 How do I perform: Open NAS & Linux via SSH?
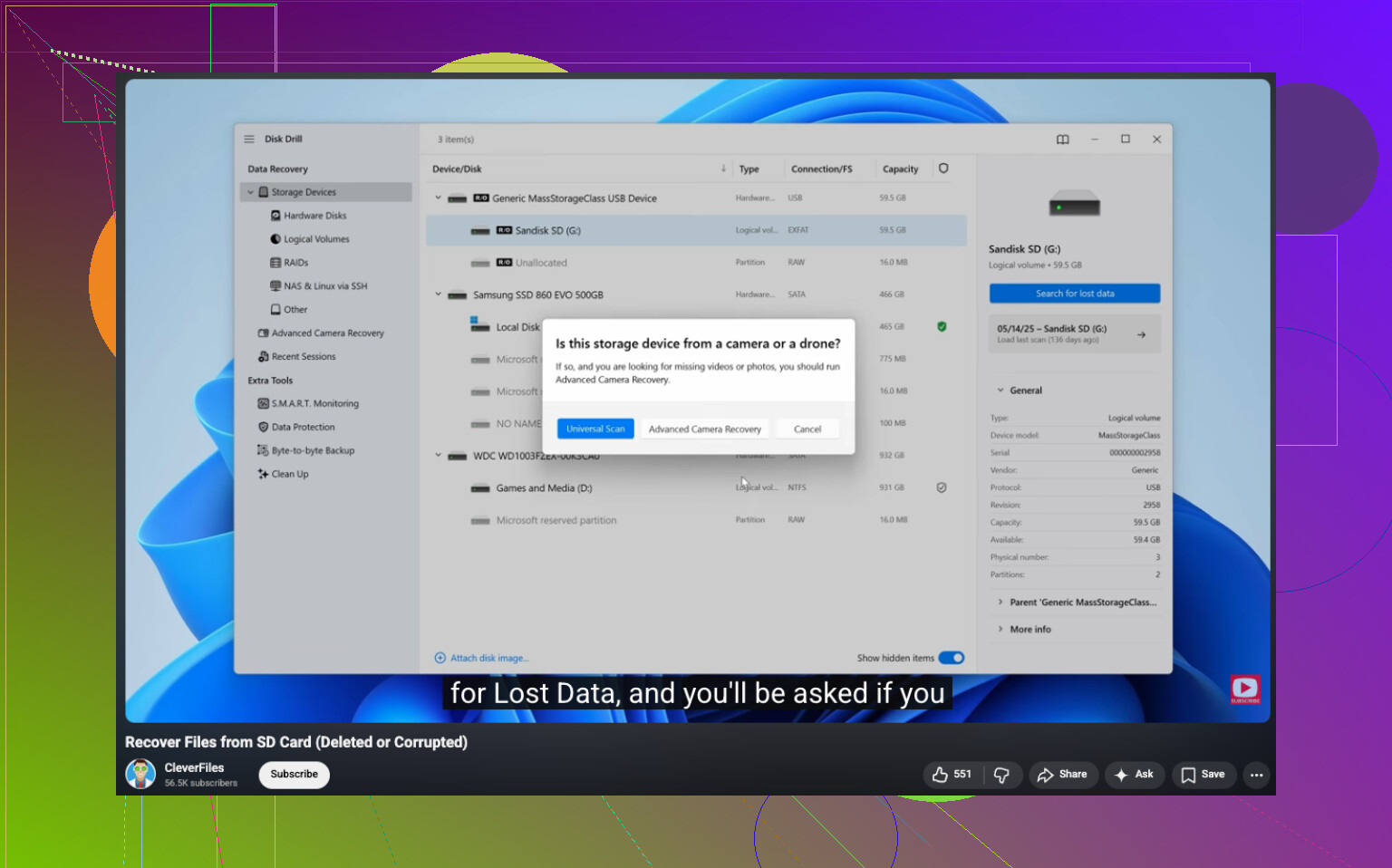pos(325,286)
